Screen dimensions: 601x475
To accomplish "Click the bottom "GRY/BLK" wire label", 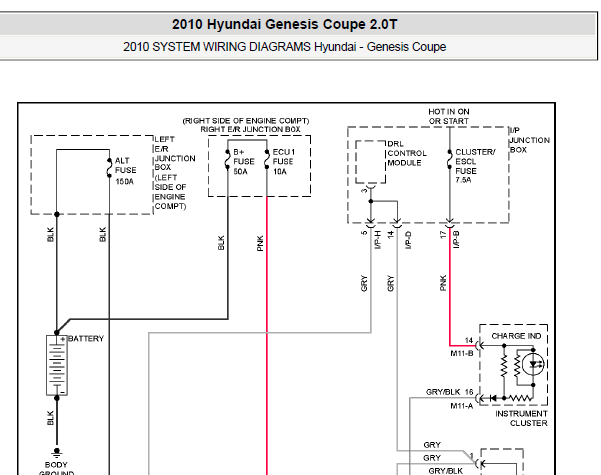I will (445, 471).
